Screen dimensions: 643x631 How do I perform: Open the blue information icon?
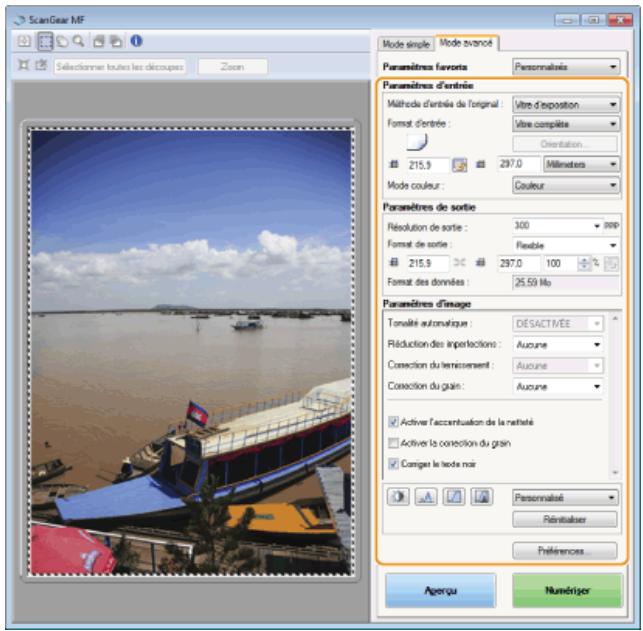pos(136,41)
